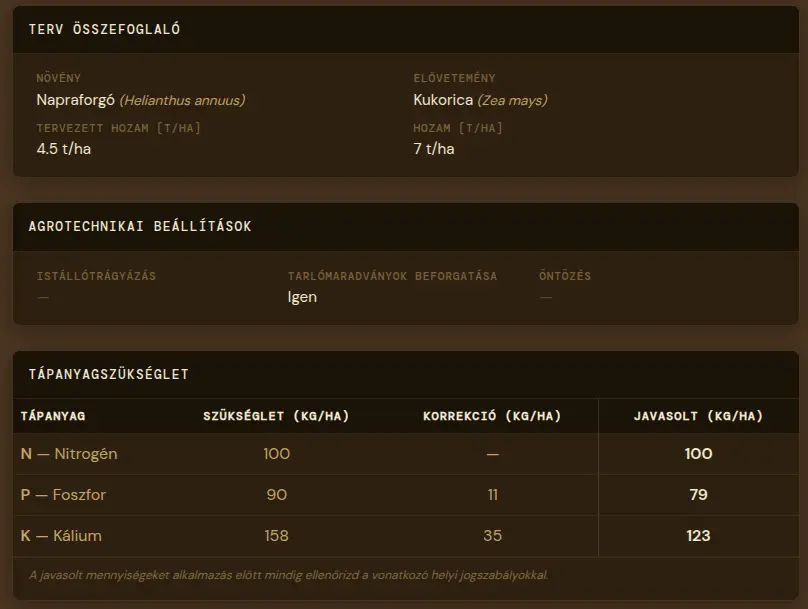Screen dimensions: 808x609
Task: Click the Korrekció (kg/ha) column header
Action: tap(492, 416)
